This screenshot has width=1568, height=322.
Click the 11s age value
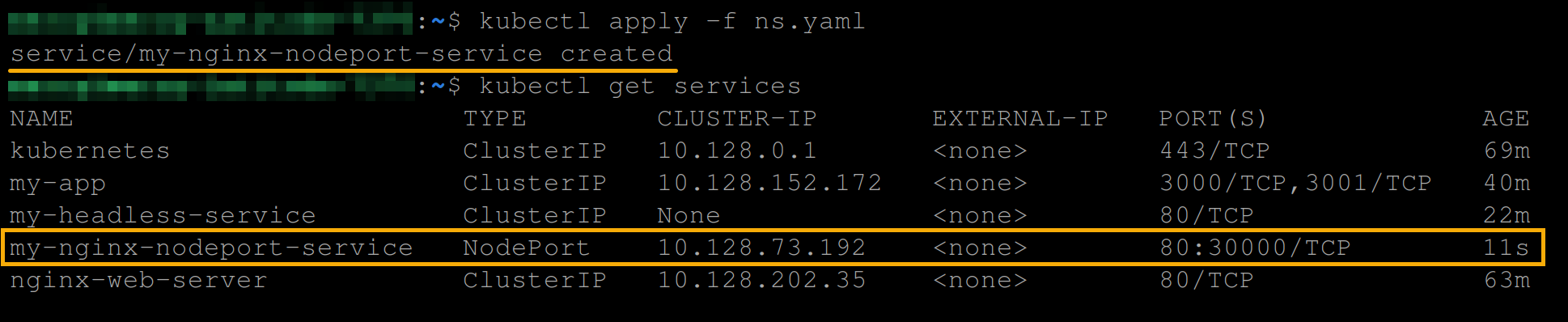[1506, 248]
